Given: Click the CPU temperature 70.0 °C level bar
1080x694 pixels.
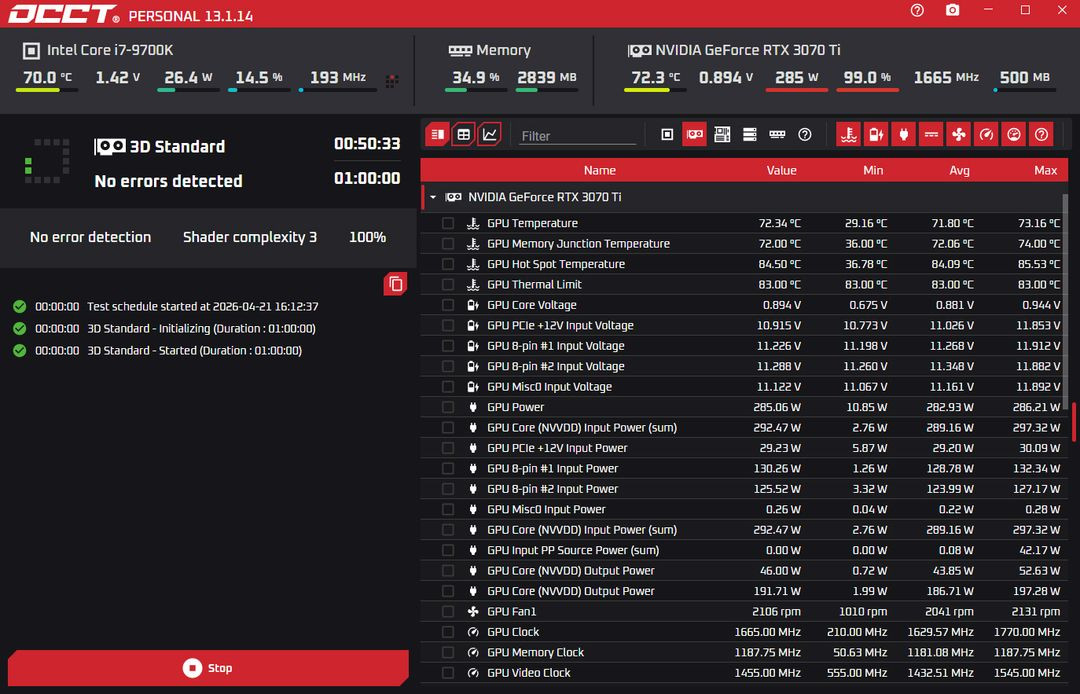Looking at the screenshot, I should point(47,90).
